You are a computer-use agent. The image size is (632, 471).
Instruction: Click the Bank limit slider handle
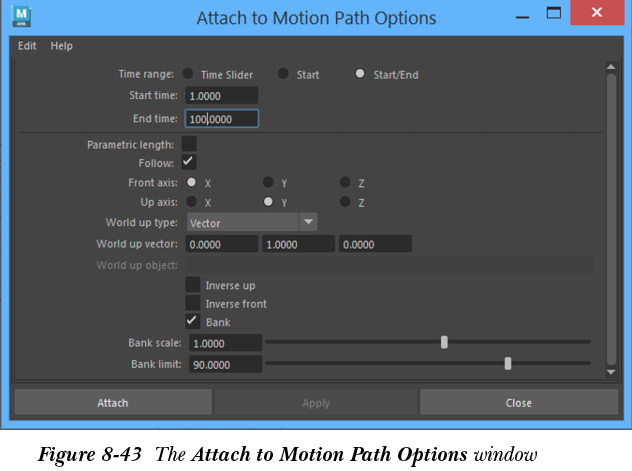[508, 364]
